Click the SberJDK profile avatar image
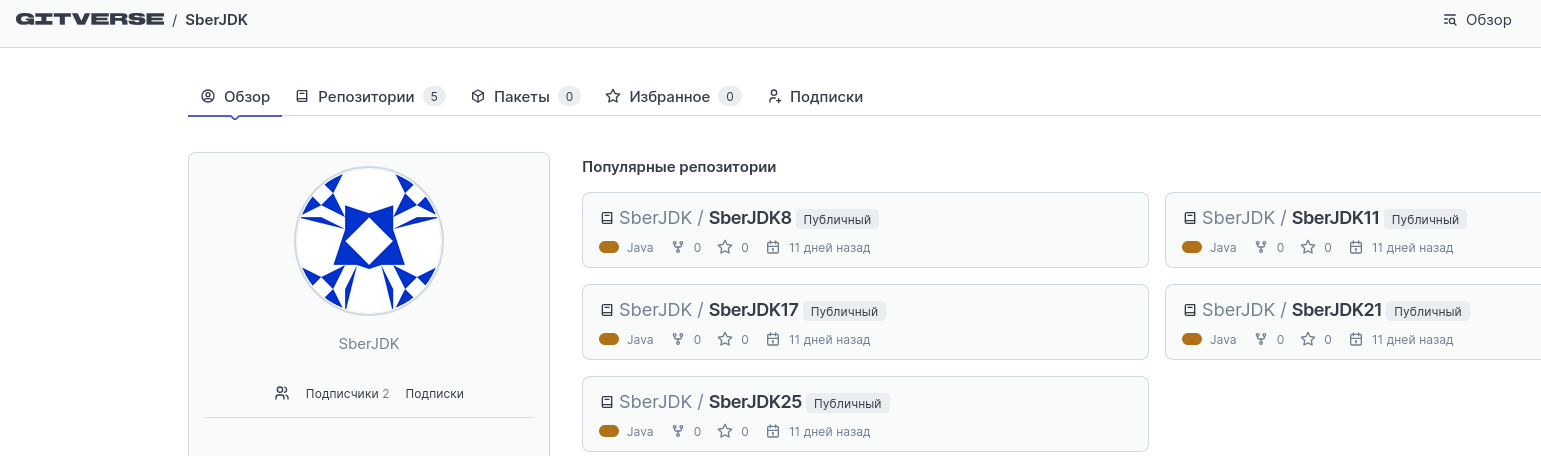The height and width of the screenshot is (456, 1541). coord(369,242)
